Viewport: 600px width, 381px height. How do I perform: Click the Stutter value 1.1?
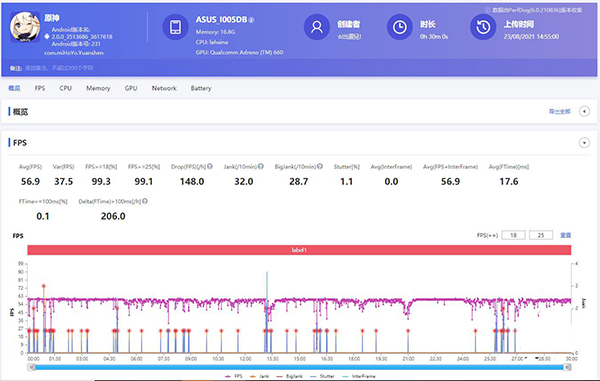pos(346,181)
